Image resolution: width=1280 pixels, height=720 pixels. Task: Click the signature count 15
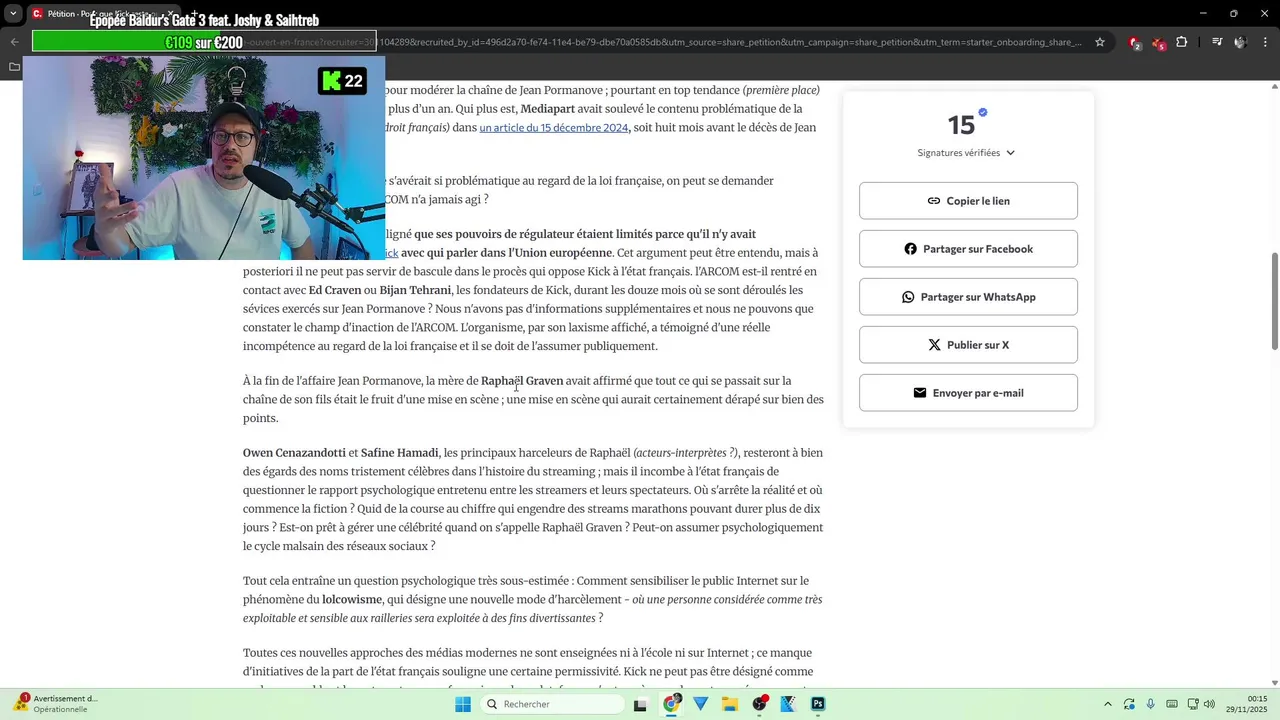961,125
